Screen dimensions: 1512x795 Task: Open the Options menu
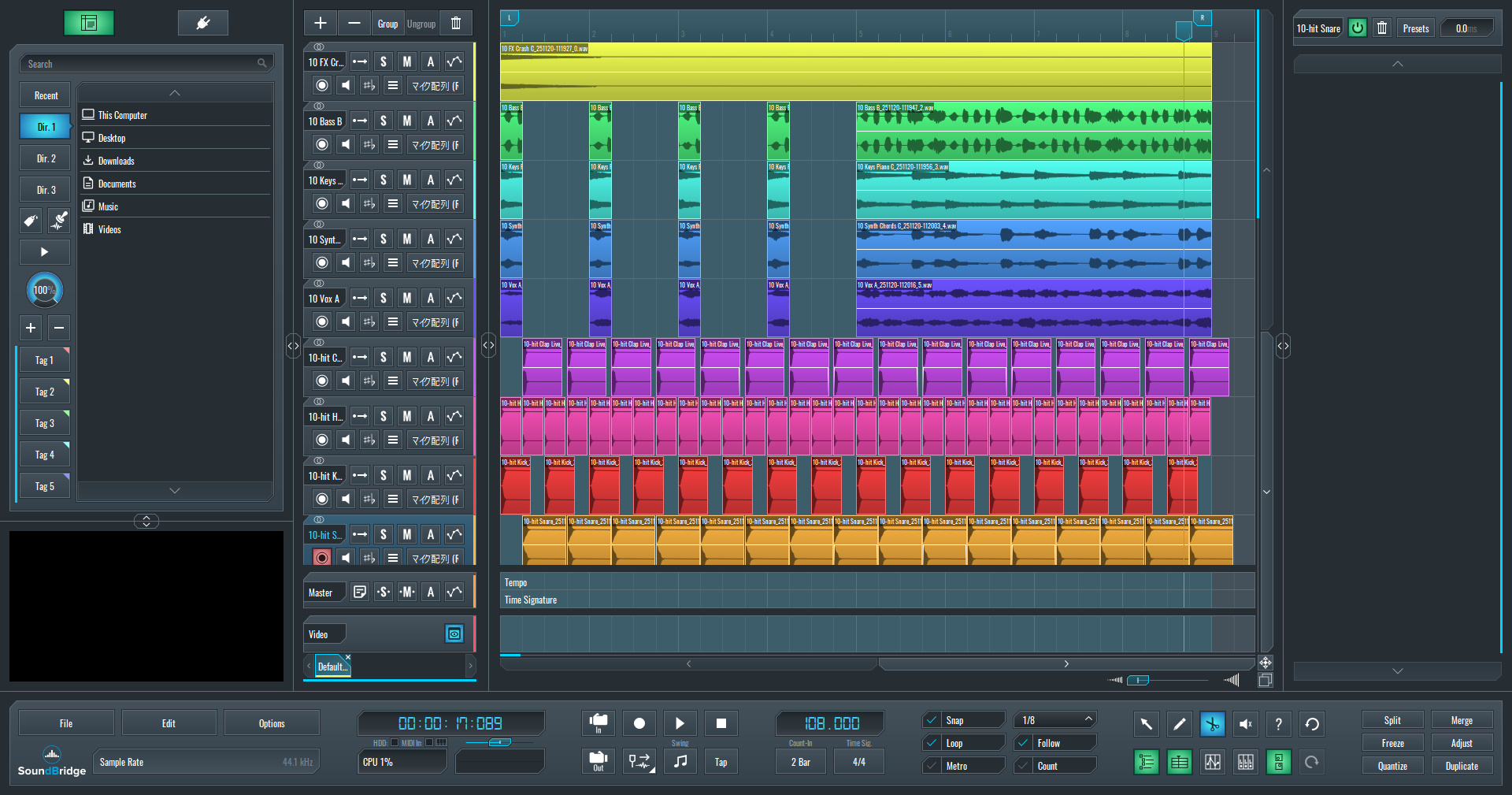272,723
